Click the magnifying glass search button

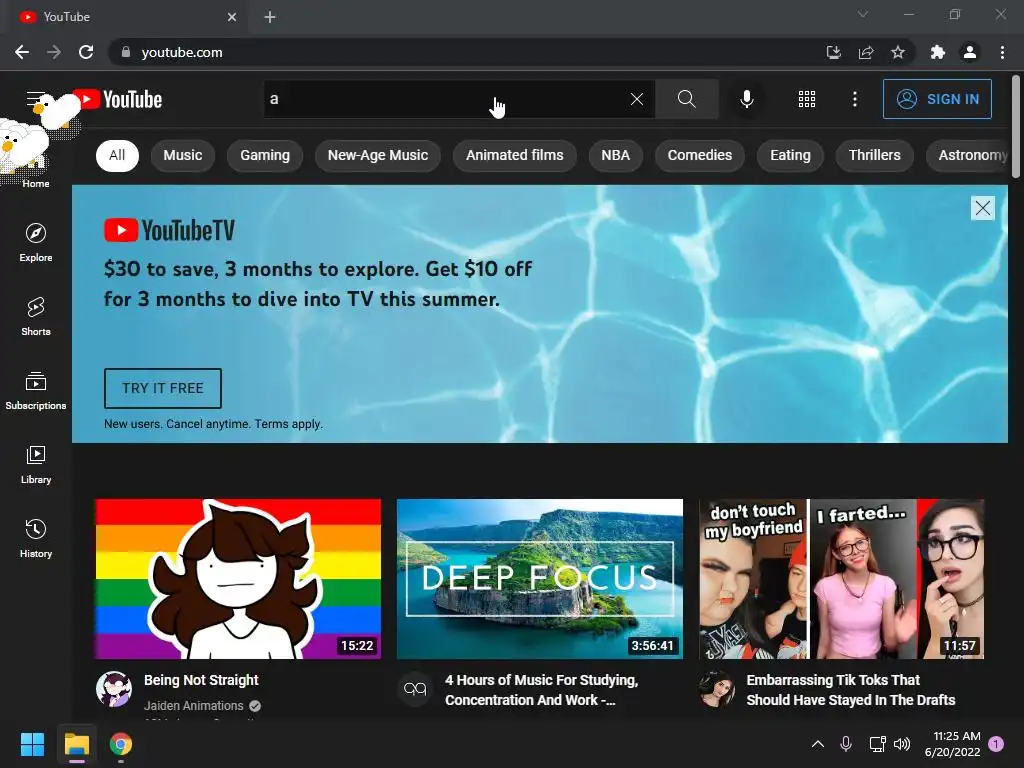pos(686,99)
